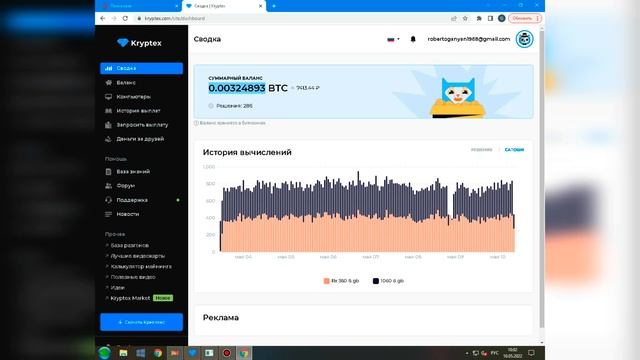This screenshot has width=640, height=360.
Task: Select the highlighted 0.00324893 balance value
Action: (237, 88)
